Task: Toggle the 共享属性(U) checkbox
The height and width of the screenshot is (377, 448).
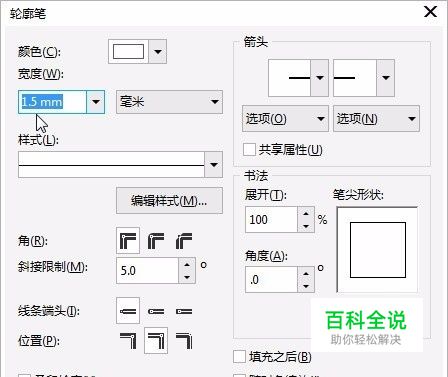Action: pyautogui.click(x=249, y=150)
